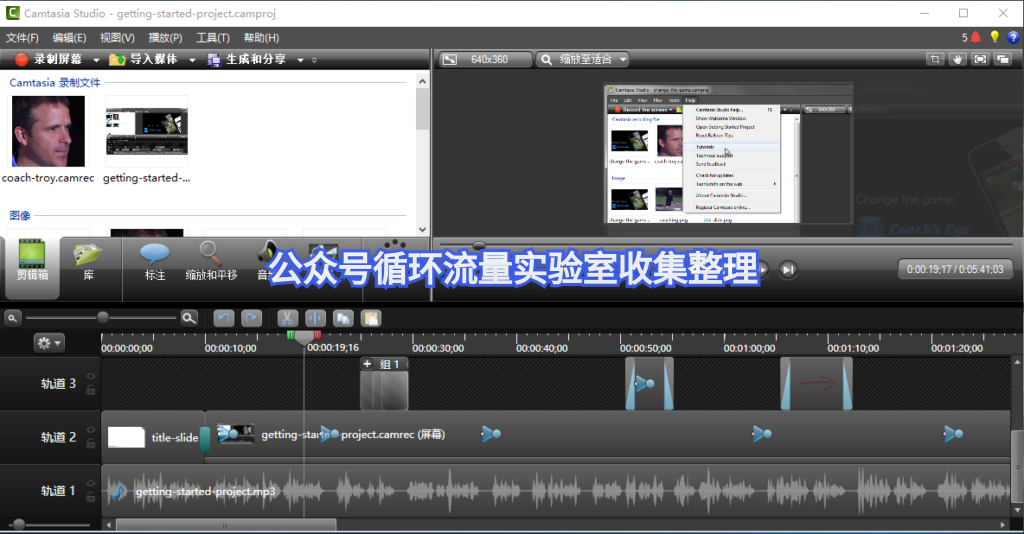Open dropdown arrow next to 导入媒体
Screen dimensions: 1024x534
tap(192, 60)
